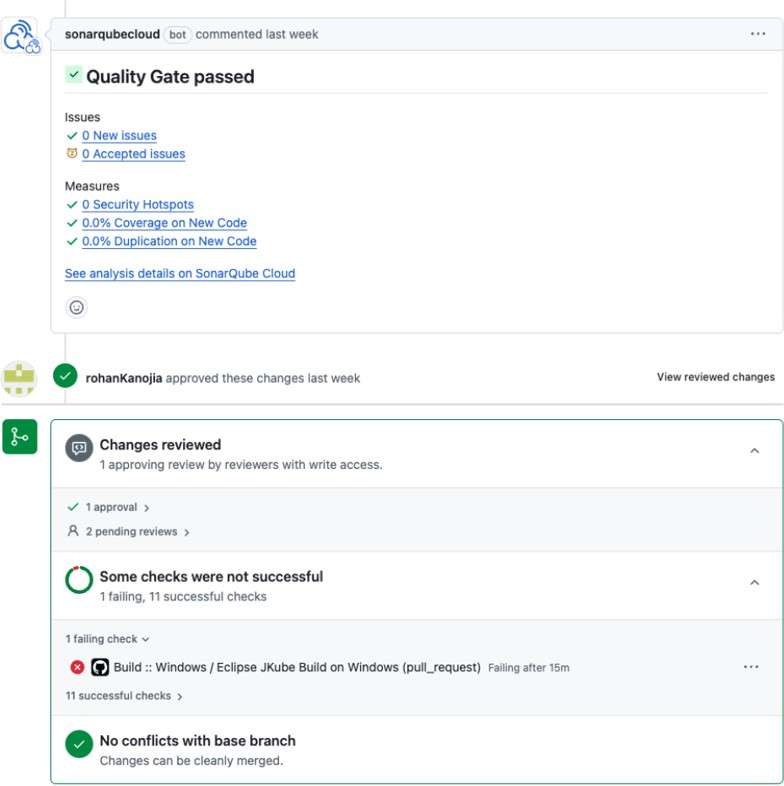Open the 0 Security Hotspots link

137,205
